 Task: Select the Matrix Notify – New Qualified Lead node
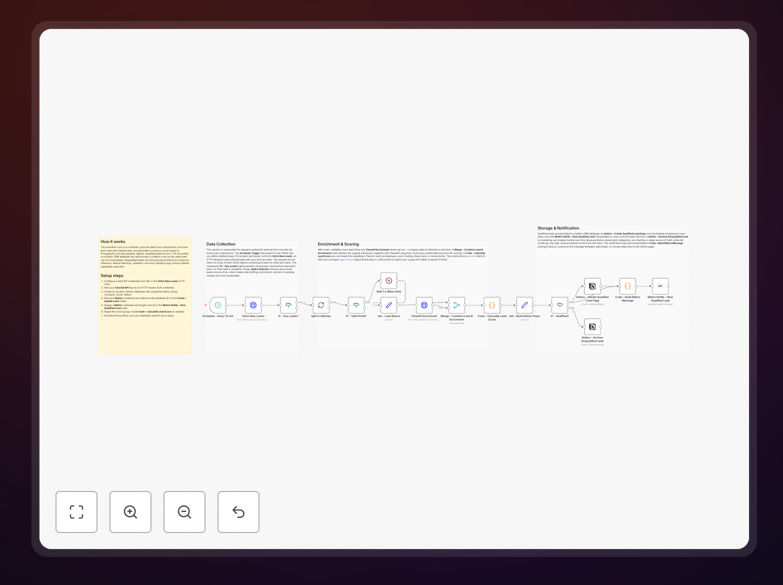660,286
